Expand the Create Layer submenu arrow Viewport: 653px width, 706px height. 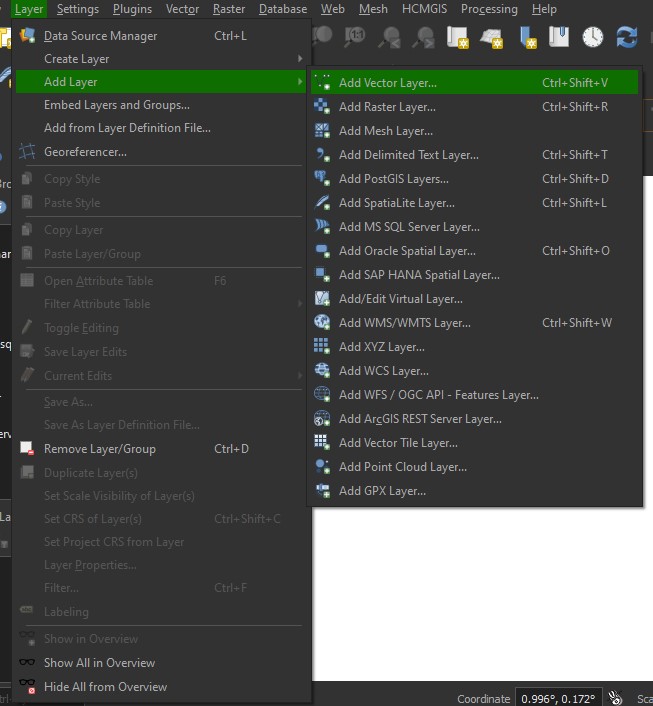pyautogui.click(x=299, y=59)
